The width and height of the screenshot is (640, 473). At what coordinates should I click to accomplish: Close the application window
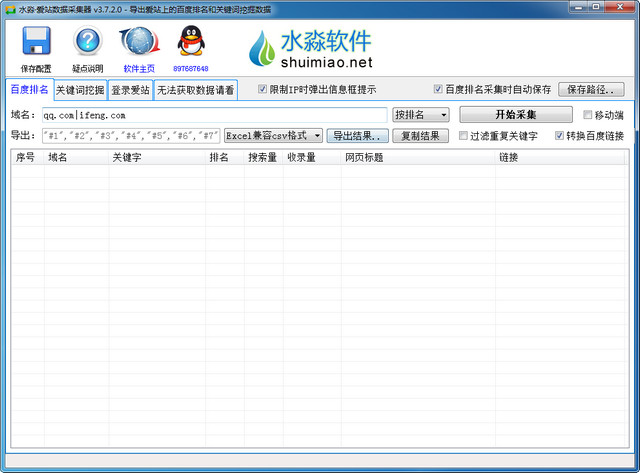[620, 7]
